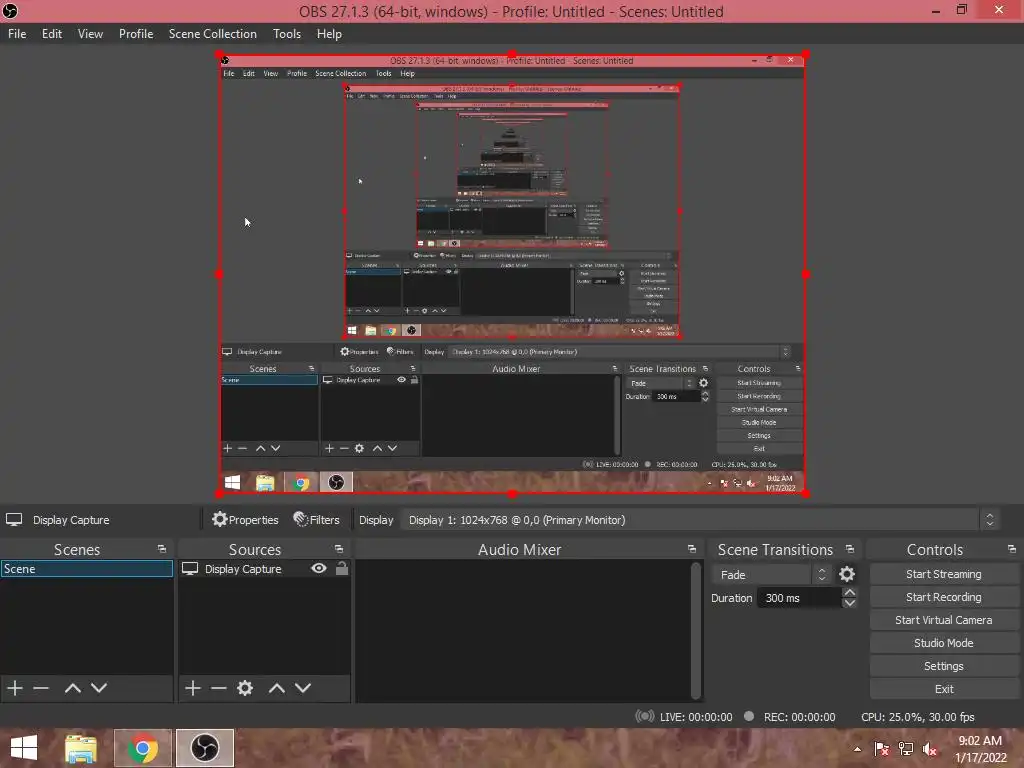Open network tray icon

coord(906,749)
